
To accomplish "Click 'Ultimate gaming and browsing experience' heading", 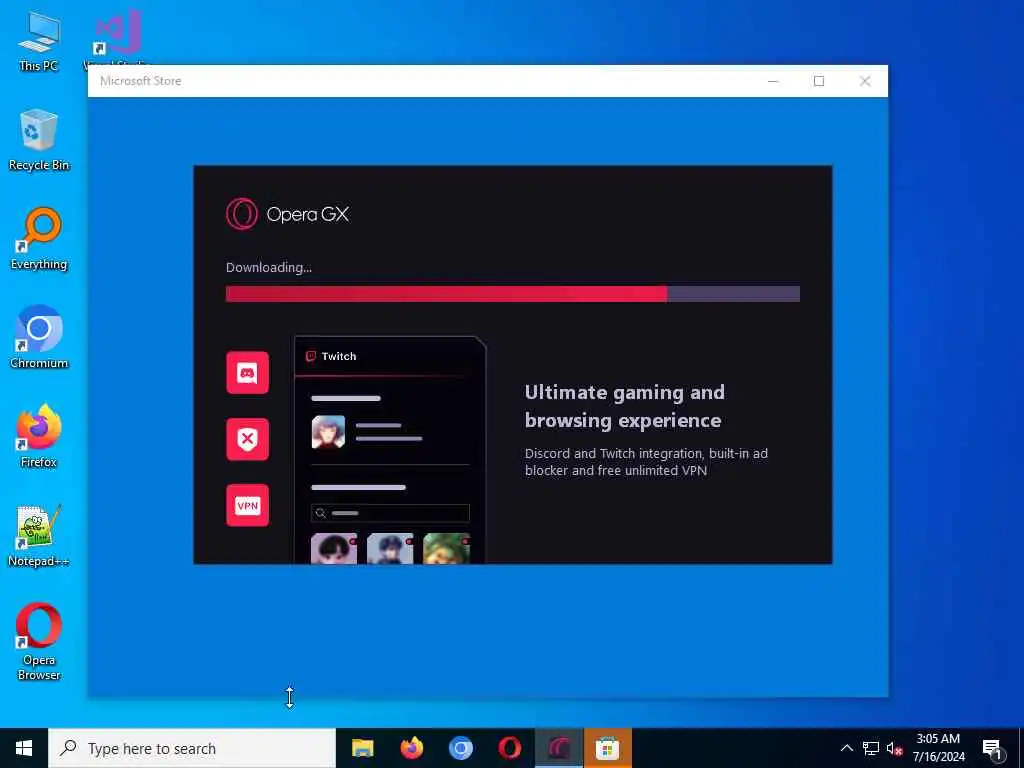I will pos(625,406).
